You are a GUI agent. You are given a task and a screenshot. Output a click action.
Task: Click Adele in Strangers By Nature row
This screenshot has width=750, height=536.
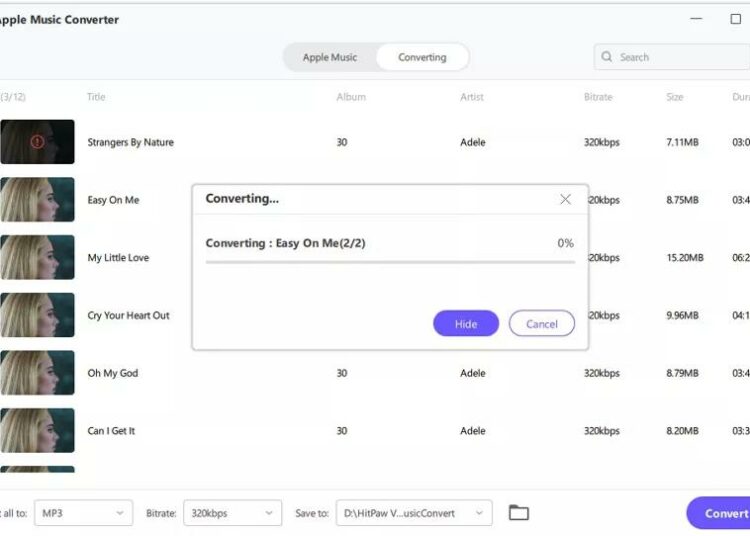[473, 142]
